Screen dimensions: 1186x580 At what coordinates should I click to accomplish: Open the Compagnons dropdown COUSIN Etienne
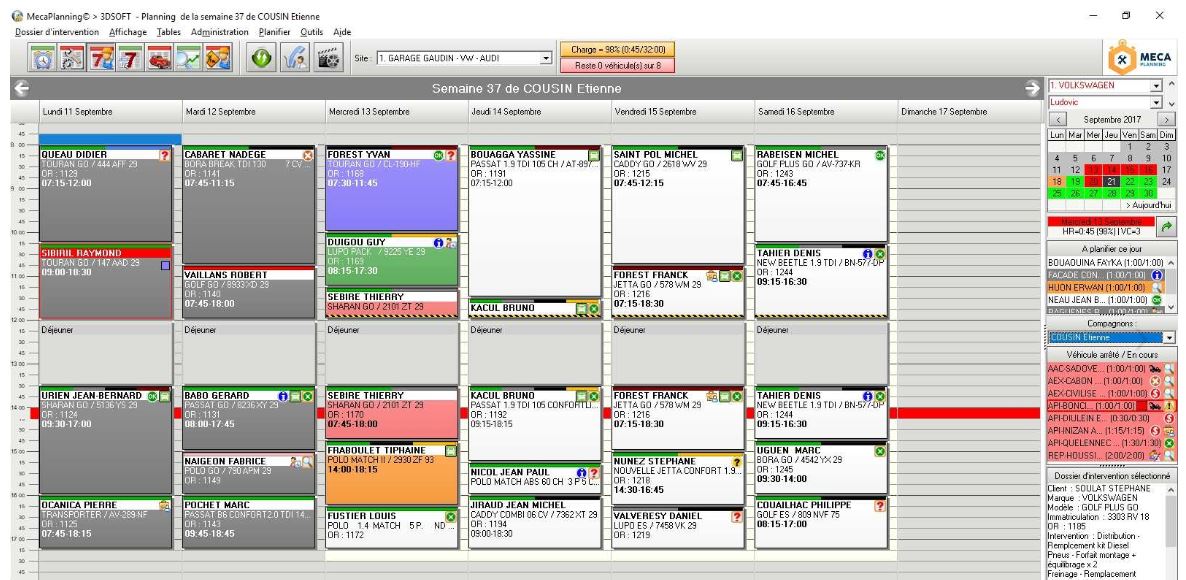click(1166, 336)
